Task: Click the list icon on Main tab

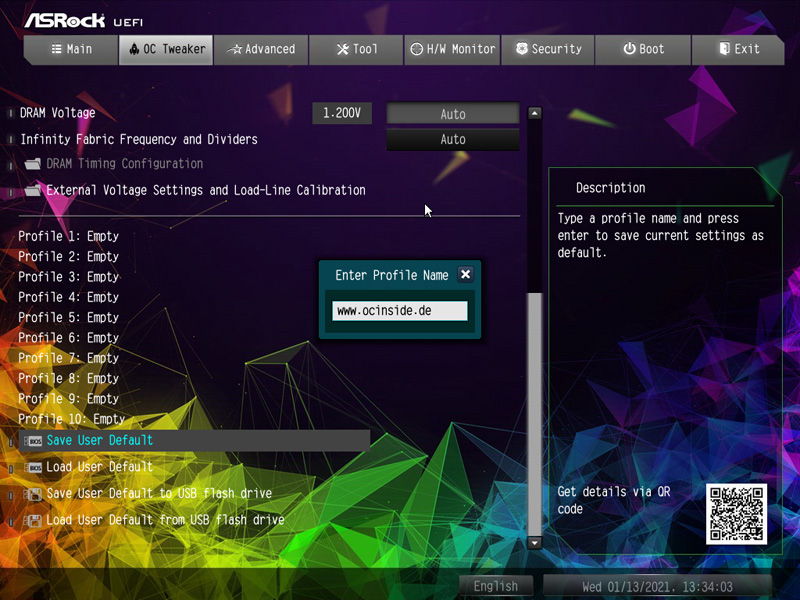Action: coord(56,49)
